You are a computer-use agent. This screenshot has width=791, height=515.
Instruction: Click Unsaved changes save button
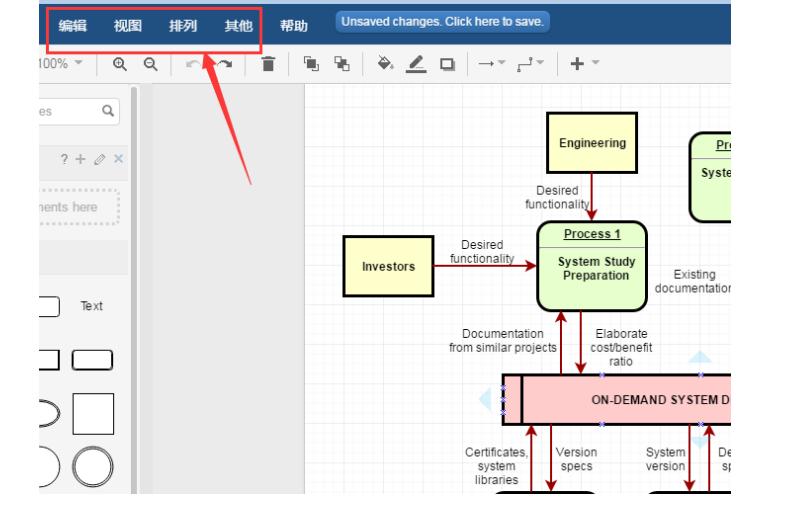[442, 22]
